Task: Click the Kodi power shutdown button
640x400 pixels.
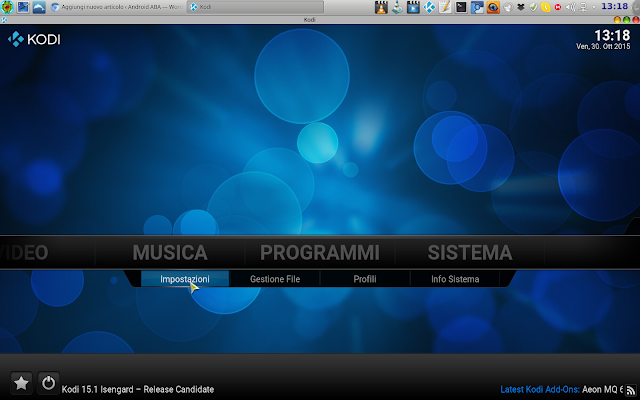Action: click(48, 383)
